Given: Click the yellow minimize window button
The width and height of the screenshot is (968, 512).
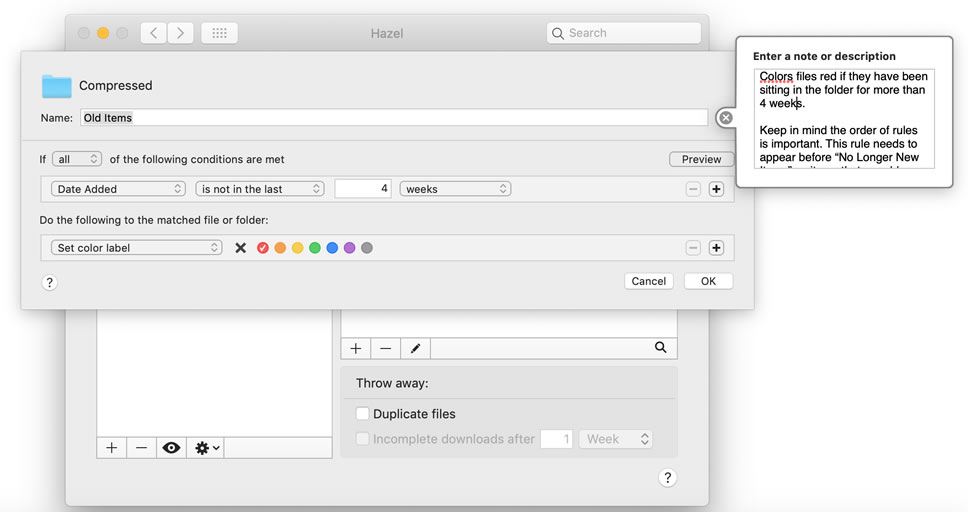Looking at the screenshot, I should click(103, 33).
